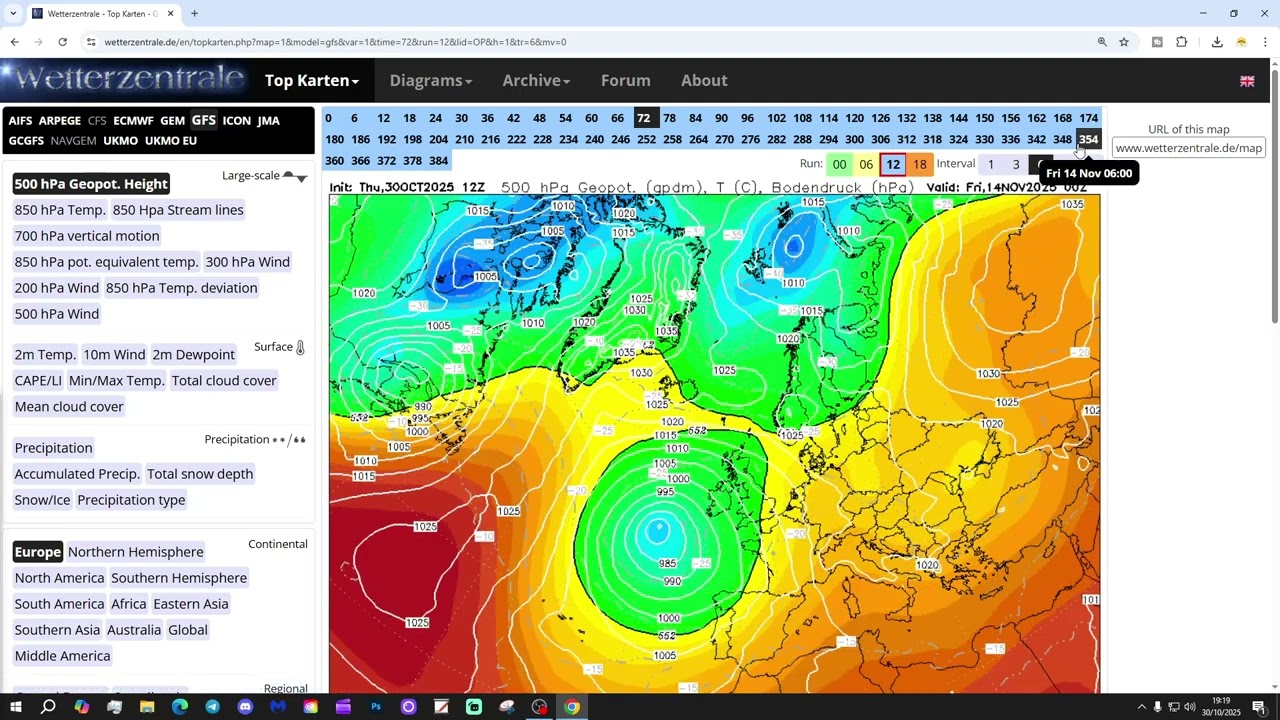This screenshot has height=720, width=1280.
Task: Open the About page
Action: pyautogui.click(x=704, y=81)
